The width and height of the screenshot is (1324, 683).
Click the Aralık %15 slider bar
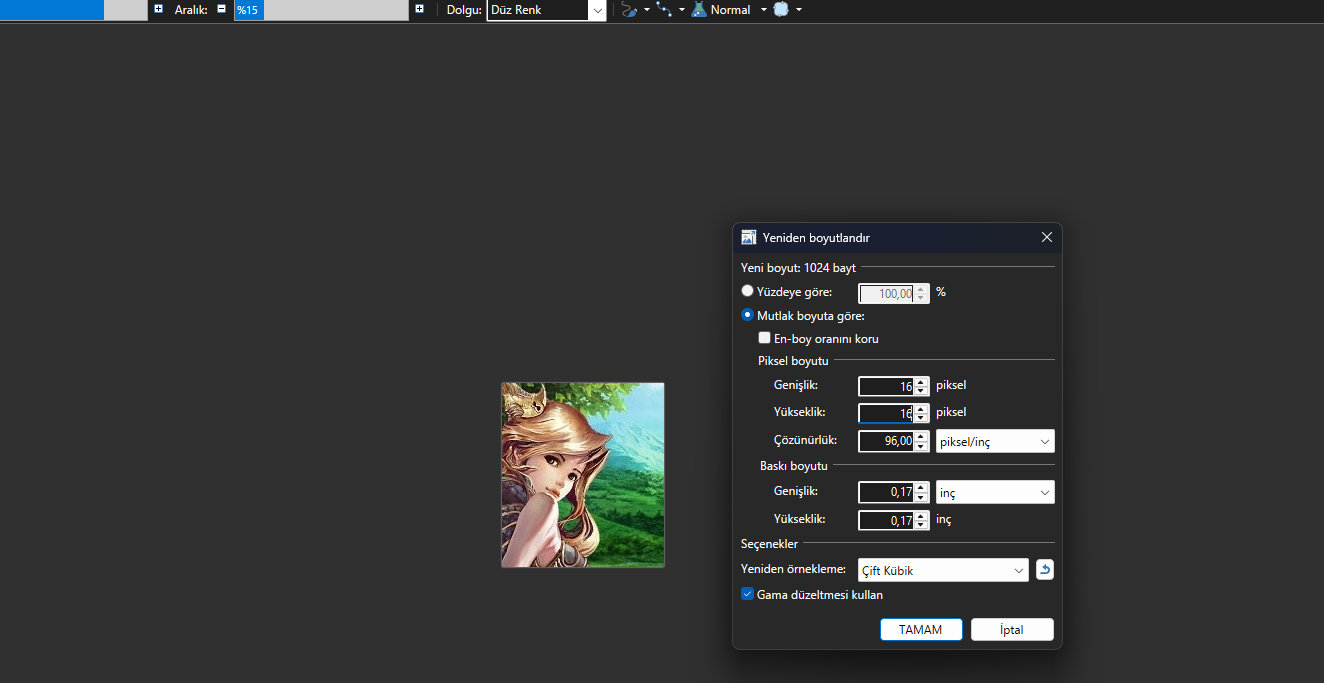click(320, 10)
